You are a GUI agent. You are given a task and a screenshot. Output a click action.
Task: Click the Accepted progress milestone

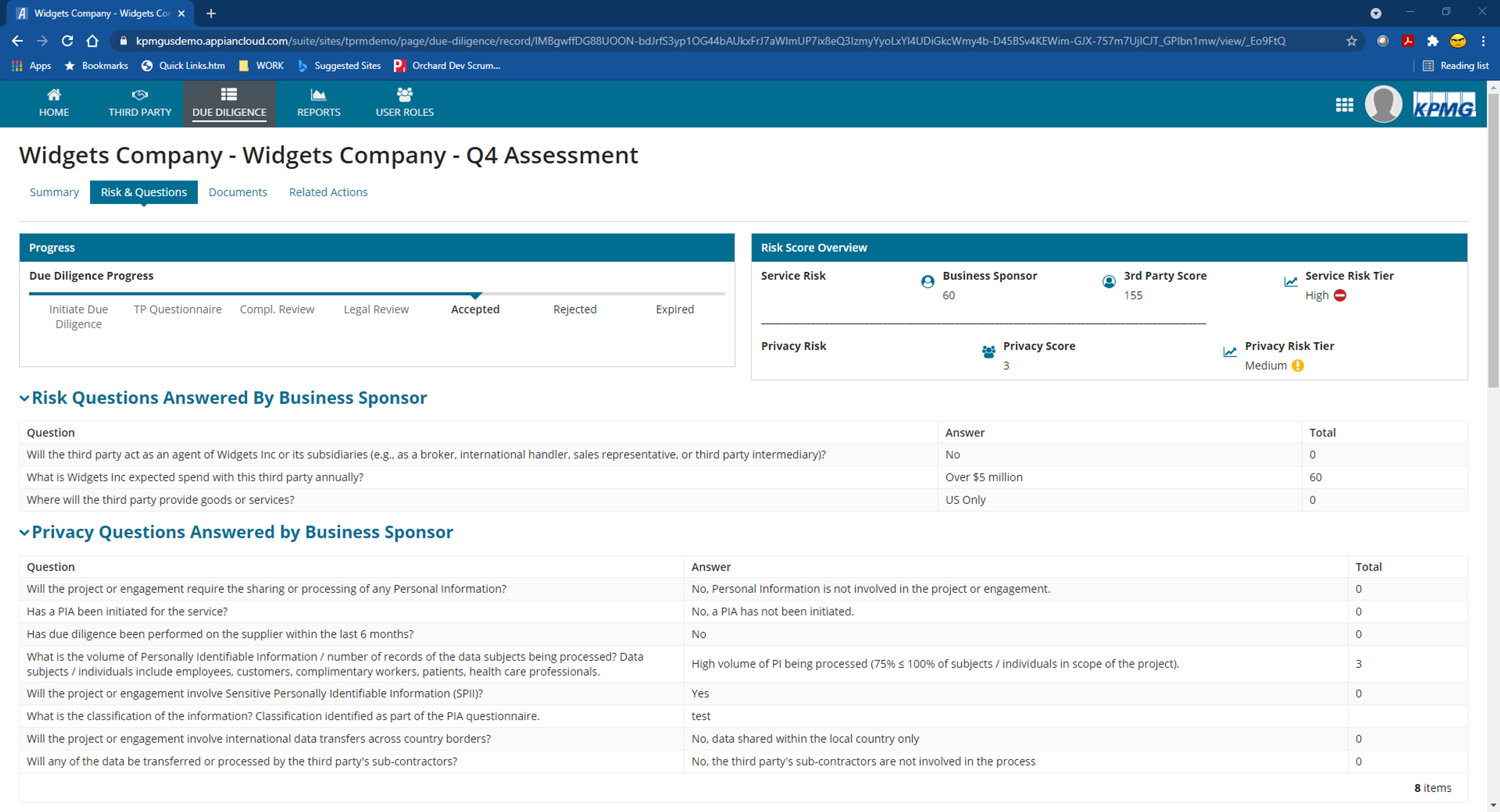(475, 310)
